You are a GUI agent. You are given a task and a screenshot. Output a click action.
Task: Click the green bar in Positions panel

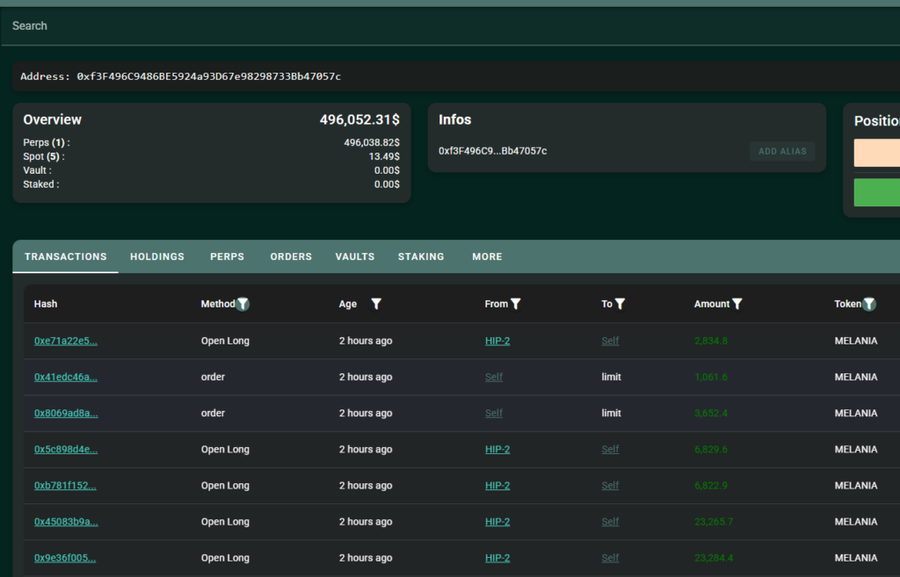pyautogui.click(x=877, y=192)
